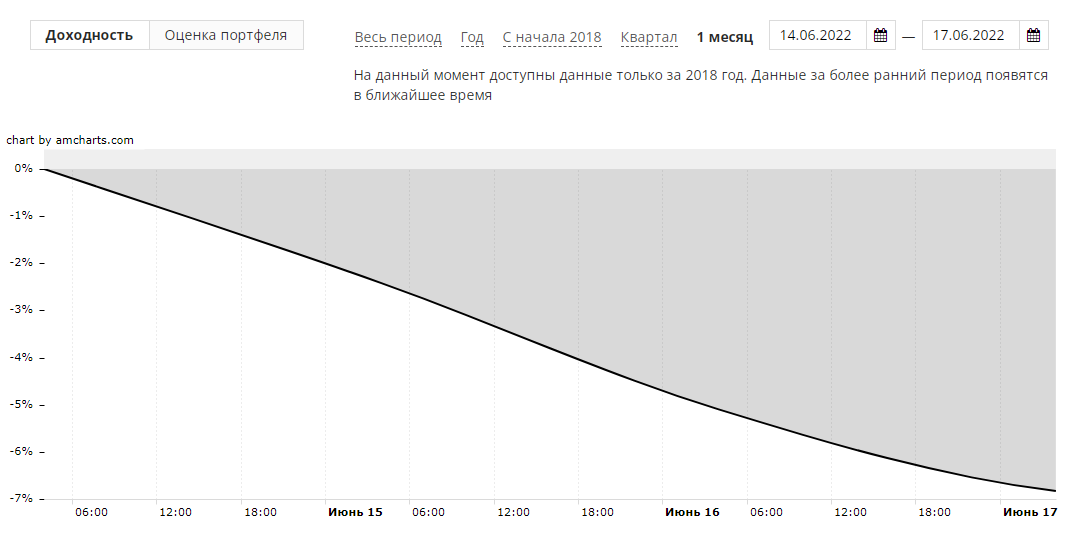
Task: Click the Июнь 17 axis label
Action: coord(1029,512)
